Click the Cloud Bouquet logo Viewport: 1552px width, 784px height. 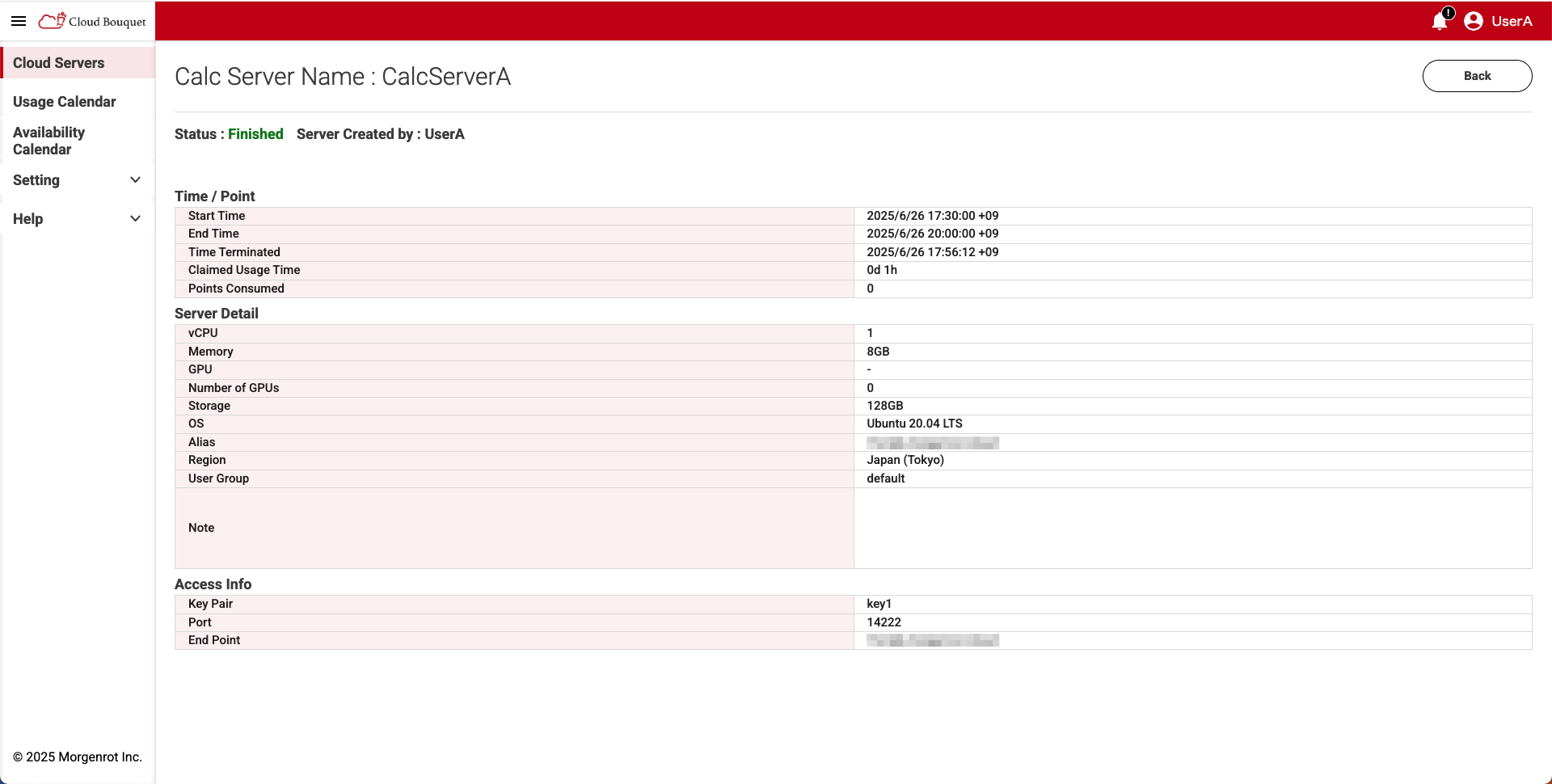click(92, 21)
